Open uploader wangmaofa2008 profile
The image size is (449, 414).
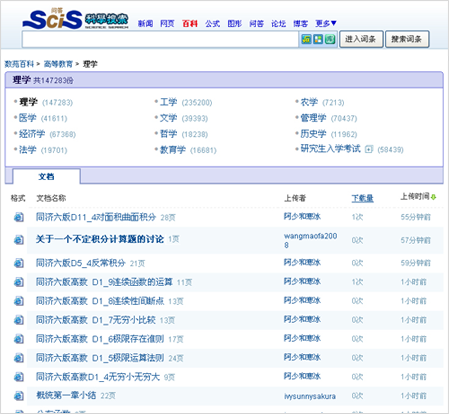310,240
